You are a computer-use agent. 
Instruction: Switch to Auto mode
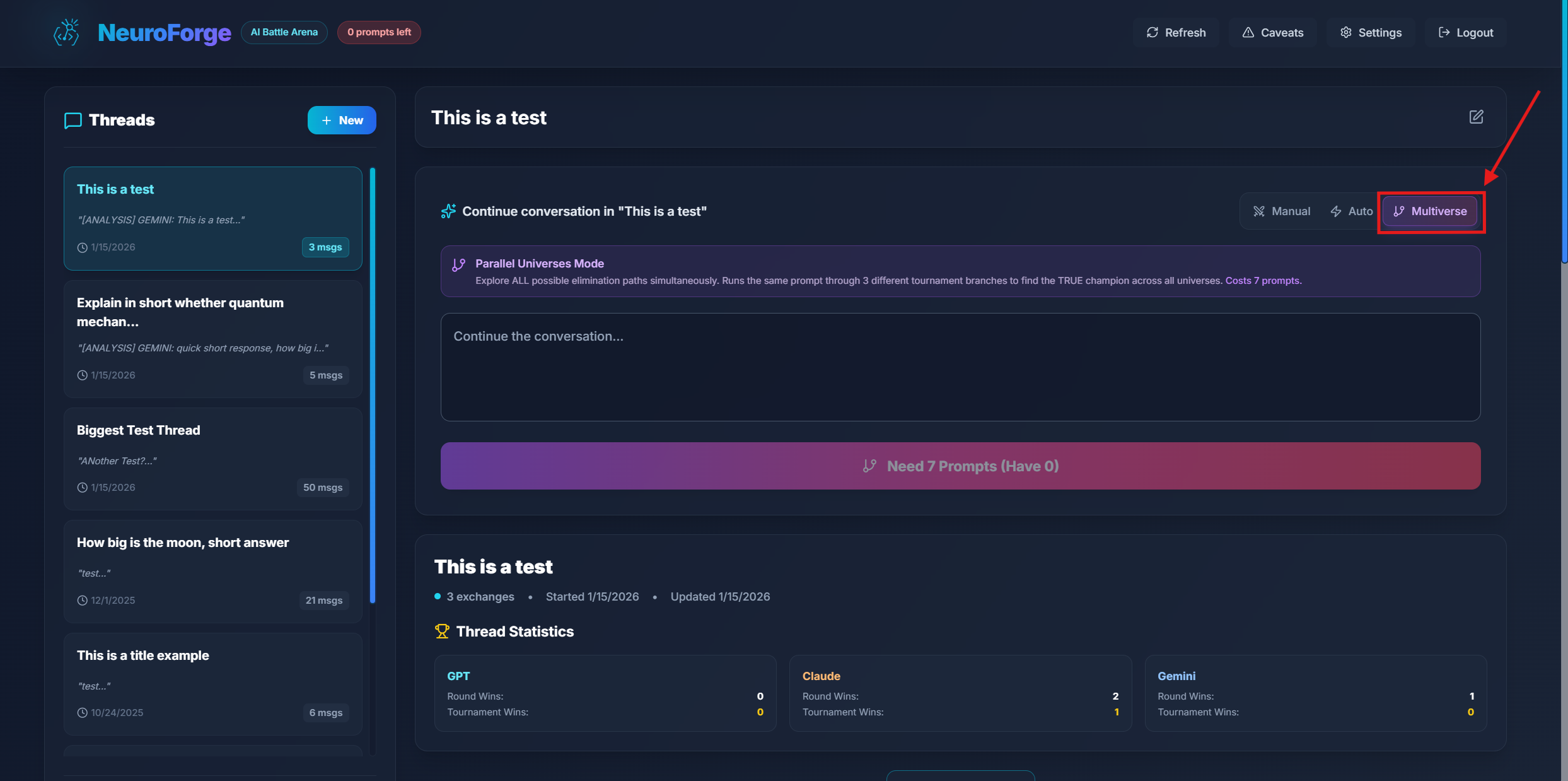(x=1351, y=211)
